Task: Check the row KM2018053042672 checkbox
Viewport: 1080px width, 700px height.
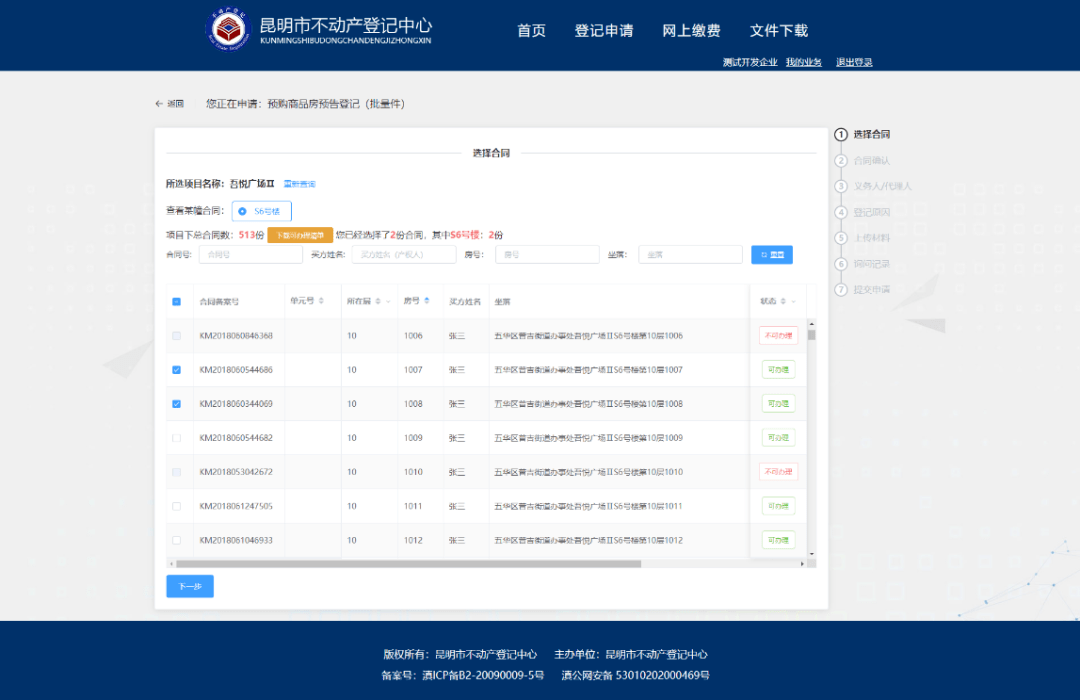Action: [x=176, y=472]
